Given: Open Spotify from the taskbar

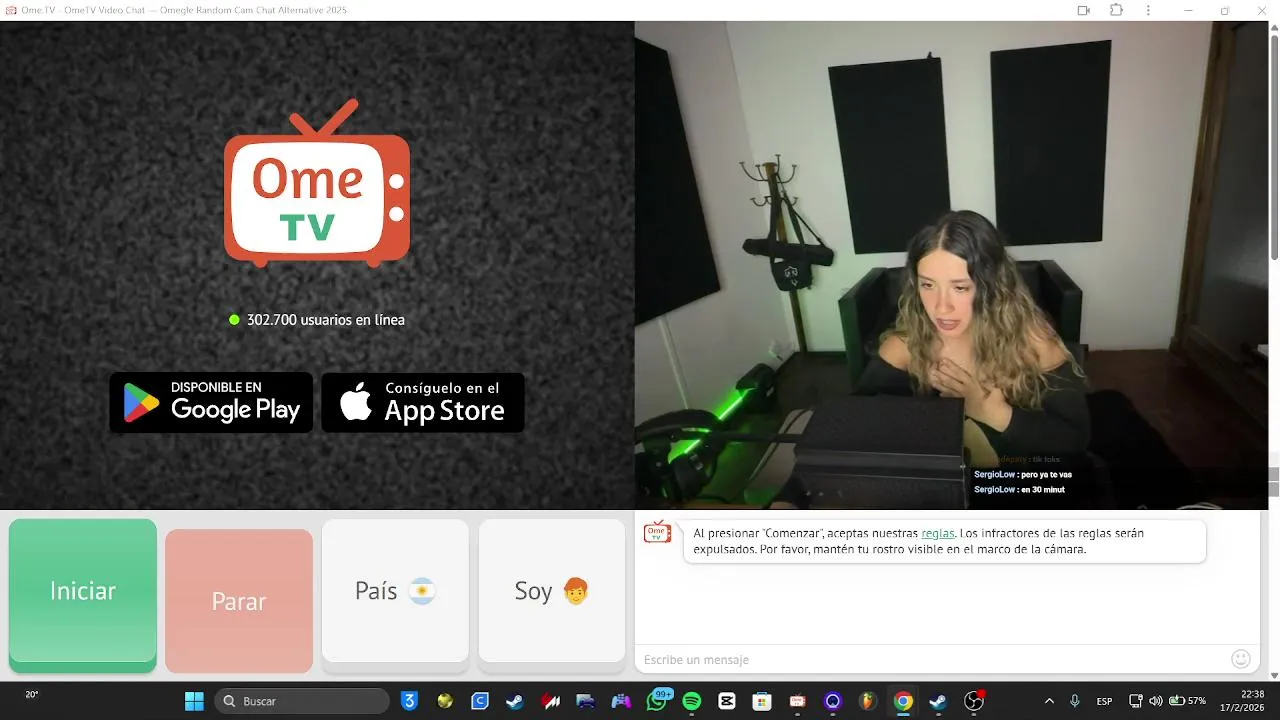Looking at the screenshot, I should tap(692, 701).
